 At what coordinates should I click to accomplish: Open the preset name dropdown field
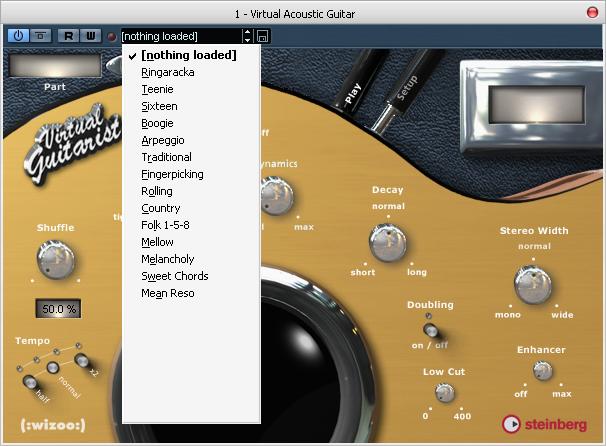[180, 36]
